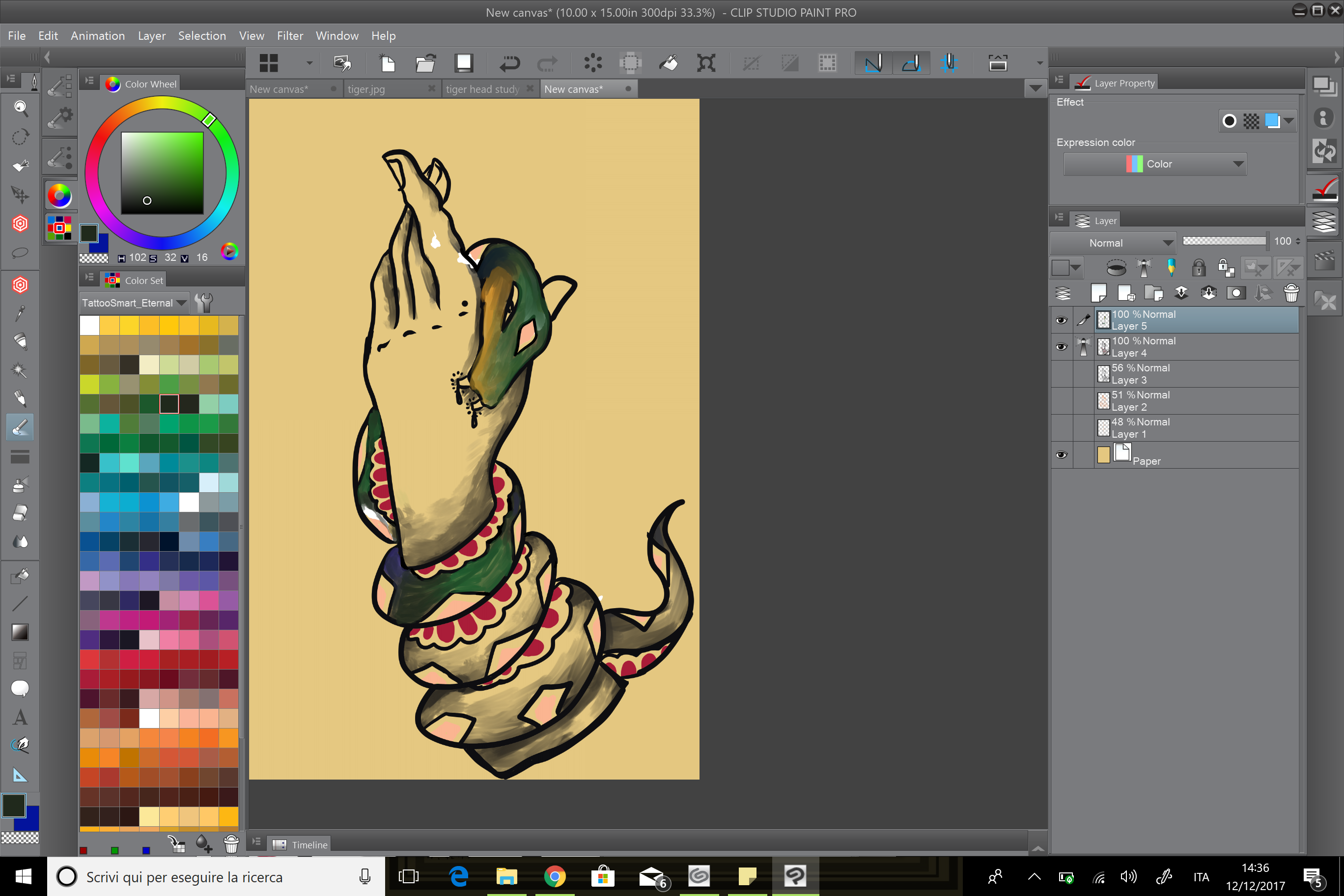
Task: Select the Brush tool in toolbox
Action: point(20,427)
